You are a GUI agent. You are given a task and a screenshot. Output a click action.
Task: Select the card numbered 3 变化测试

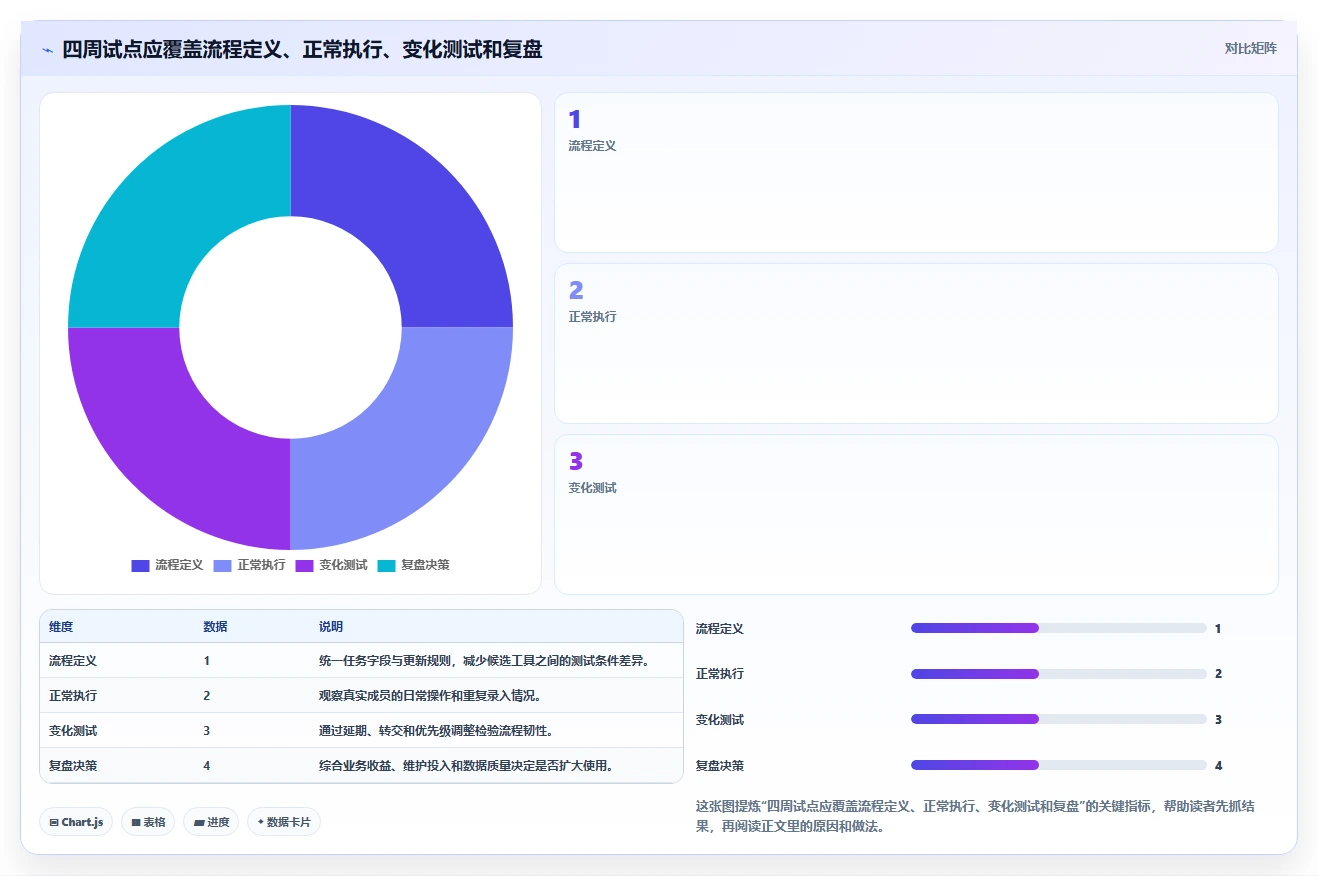[x=916, y=514]
